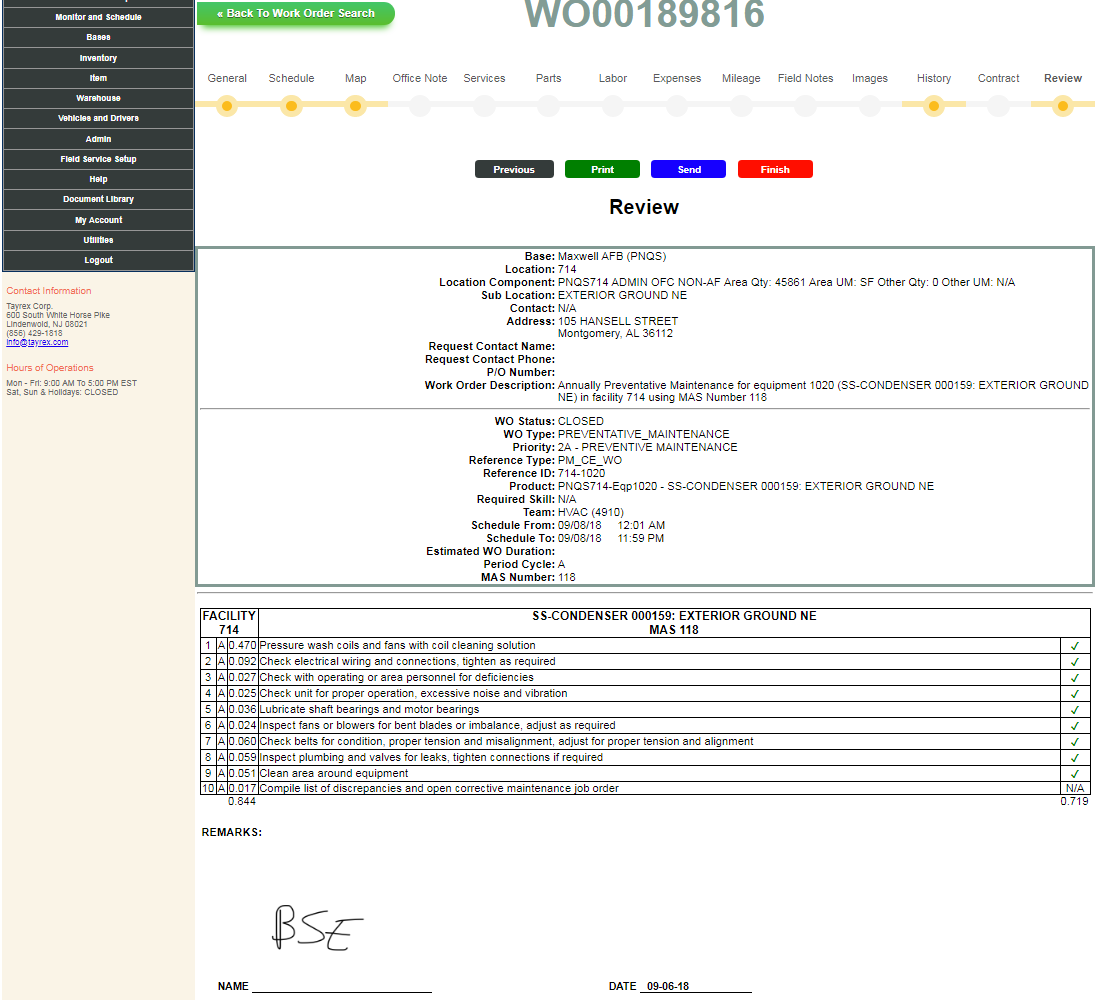Open the Field Notes step
Image resolution: width=1098 pixels, height=1000 pixels.
805,78
